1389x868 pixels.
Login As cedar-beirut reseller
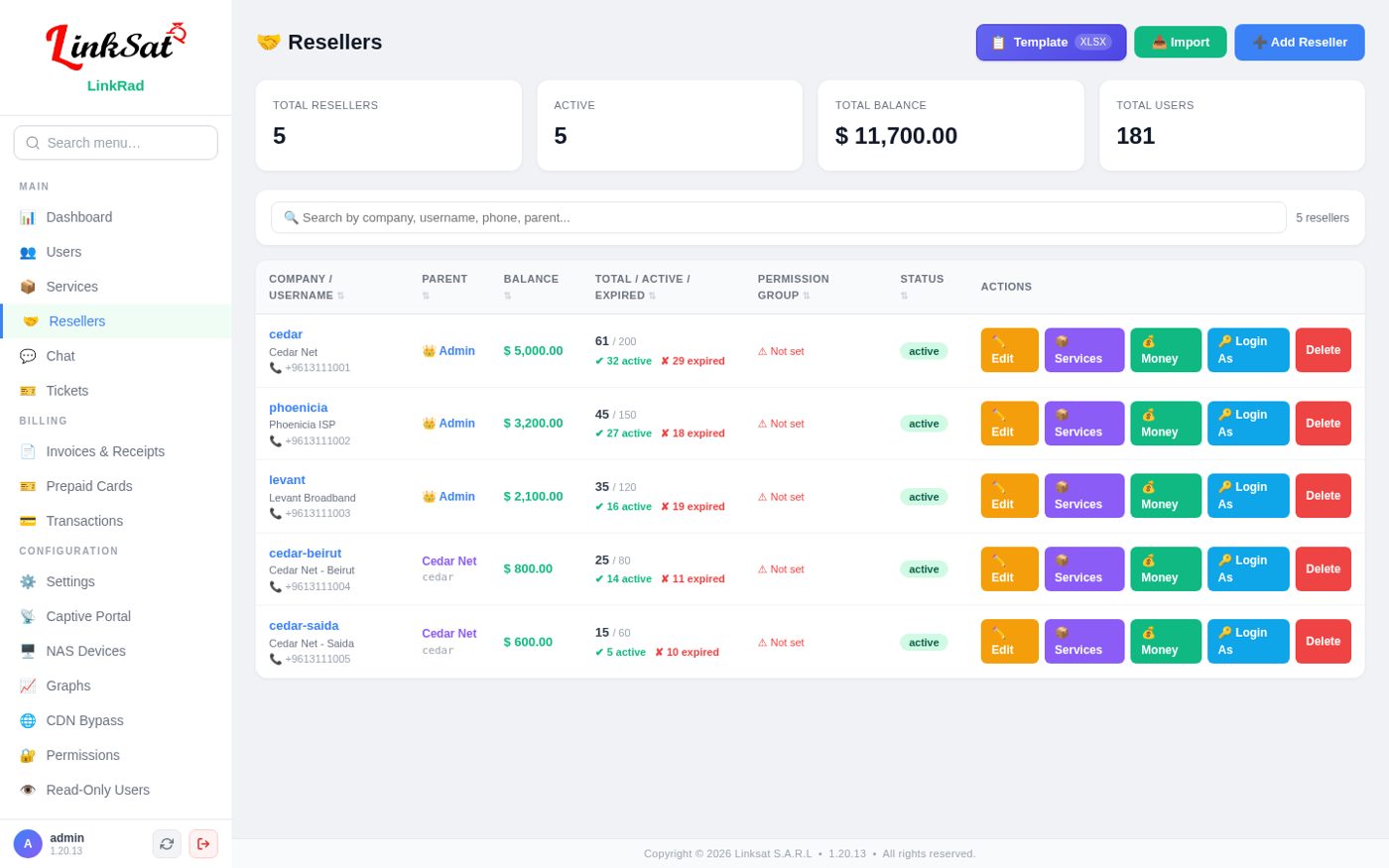tap(1248, 569)
